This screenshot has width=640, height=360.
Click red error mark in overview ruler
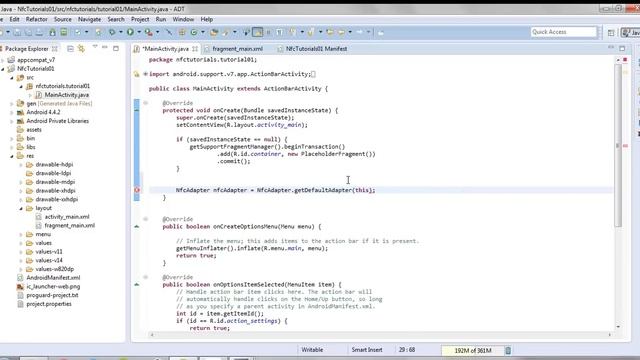coord(625,146)
